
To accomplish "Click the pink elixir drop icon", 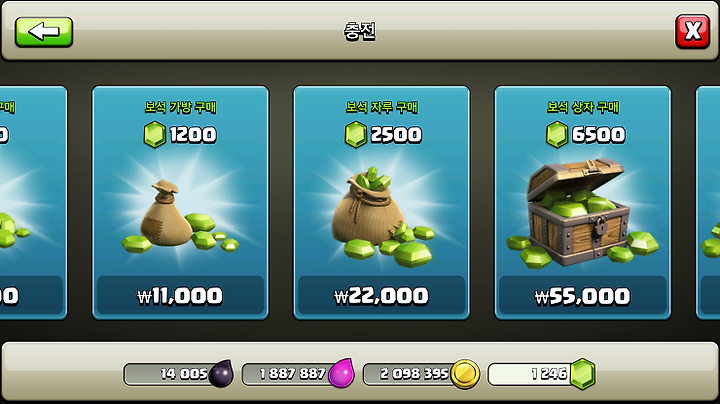I will point(342,373).
